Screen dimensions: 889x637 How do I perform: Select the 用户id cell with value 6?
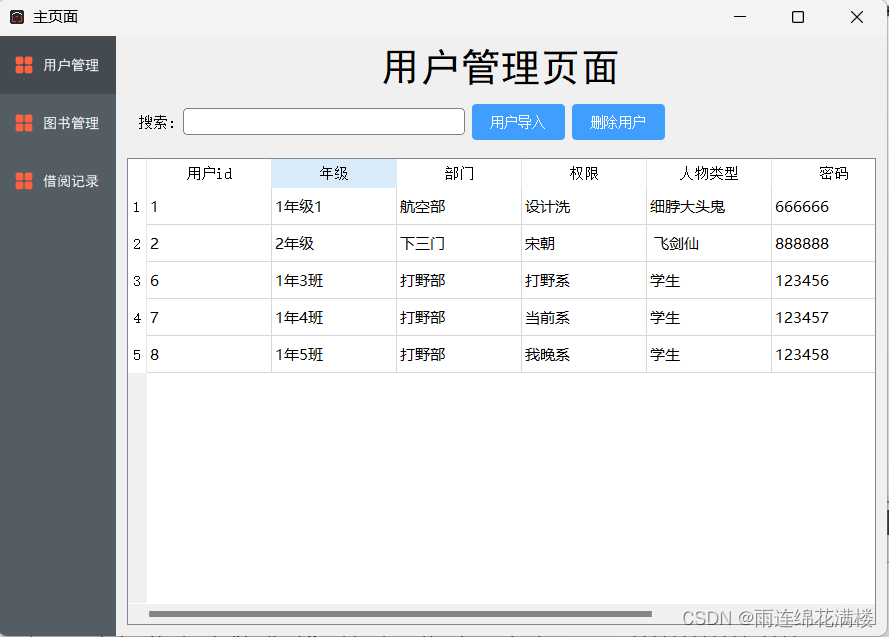click(x=209, y=281)
